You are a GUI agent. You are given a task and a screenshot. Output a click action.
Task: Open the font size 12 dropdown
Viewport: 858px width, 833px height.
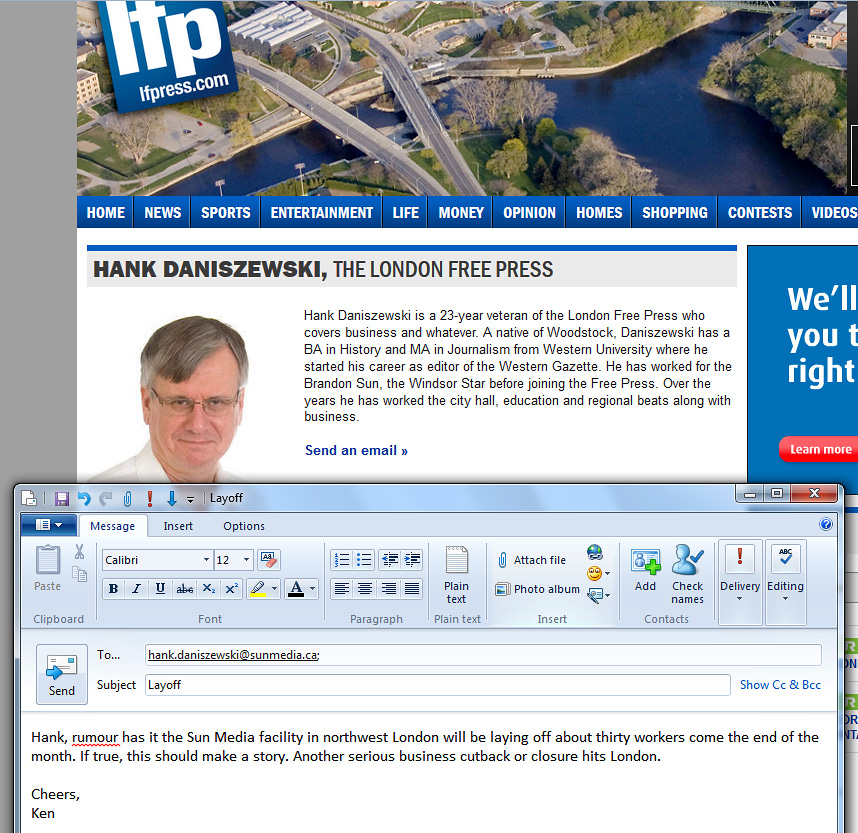(246, 560)
